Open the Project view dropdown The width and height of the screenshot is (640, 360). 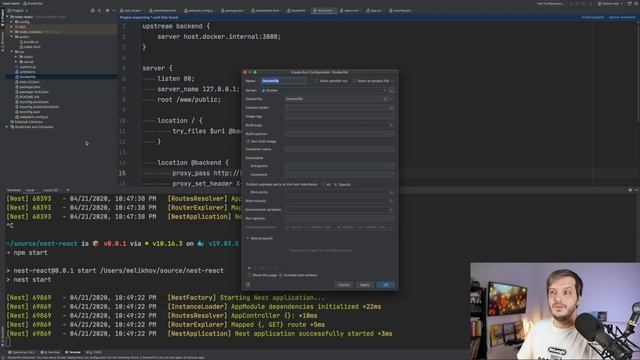coord(18,11)
